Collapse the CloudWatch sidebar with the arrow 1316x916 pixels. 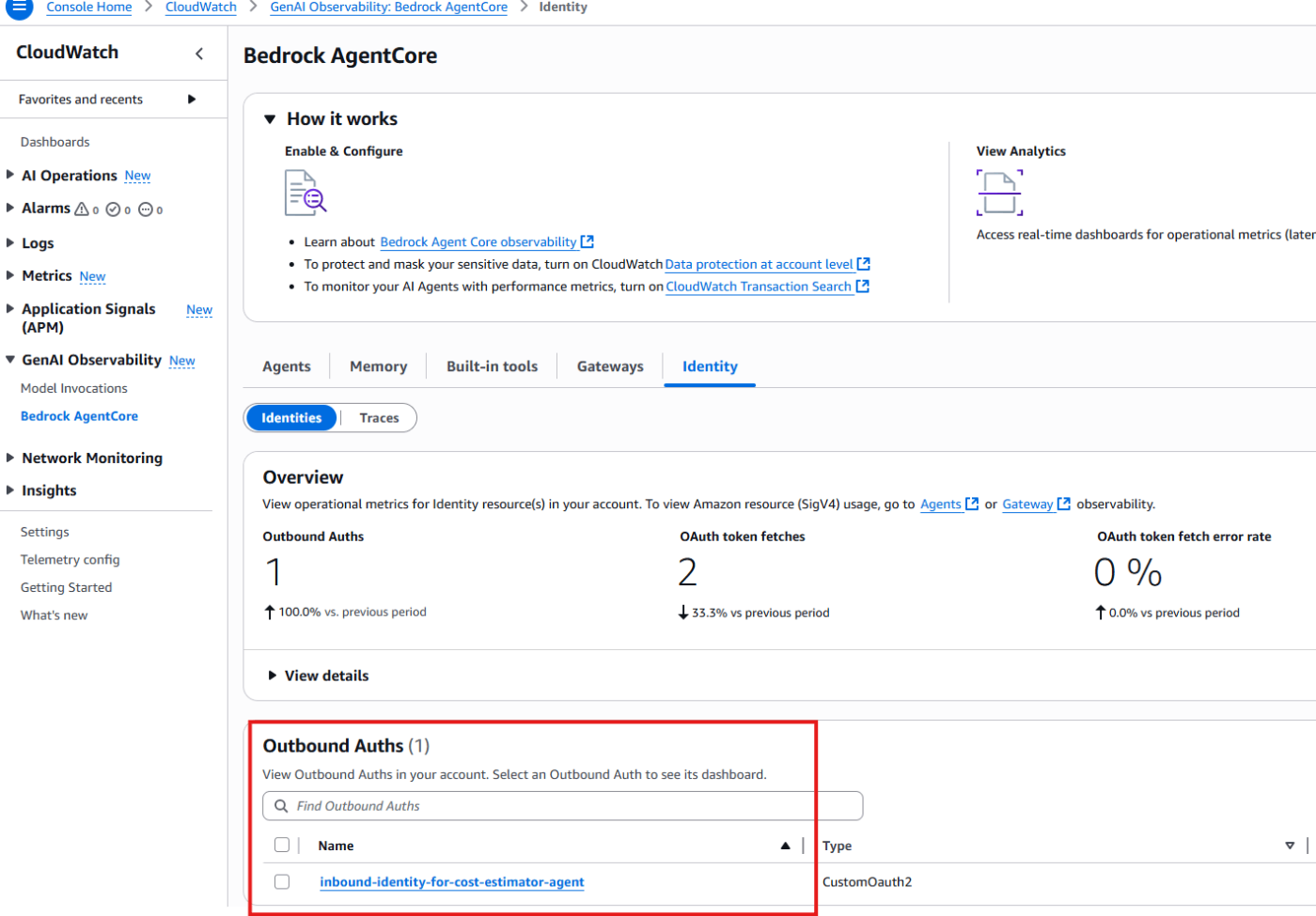click(199, 54)
